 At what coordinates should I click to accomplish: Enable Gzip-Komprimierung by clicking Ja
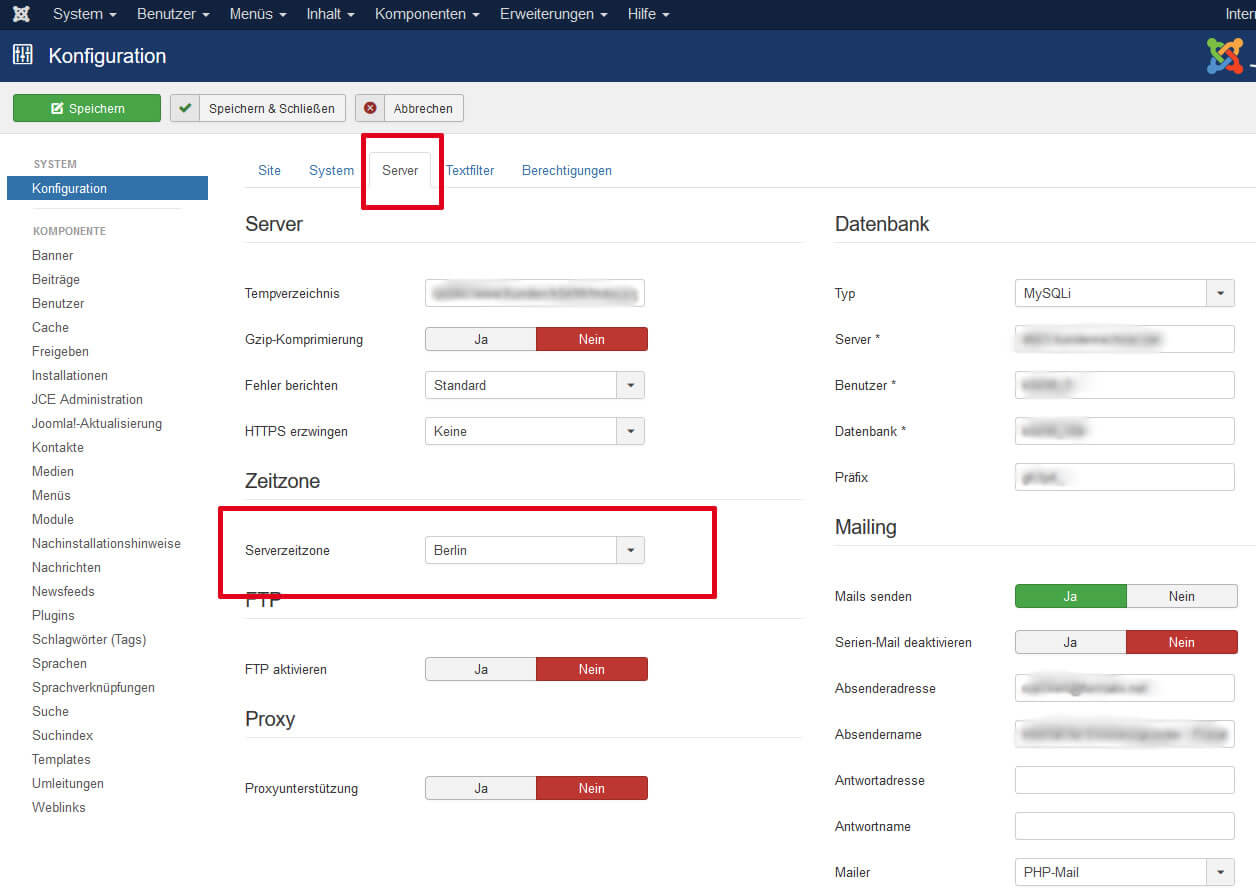click(480, 339)
